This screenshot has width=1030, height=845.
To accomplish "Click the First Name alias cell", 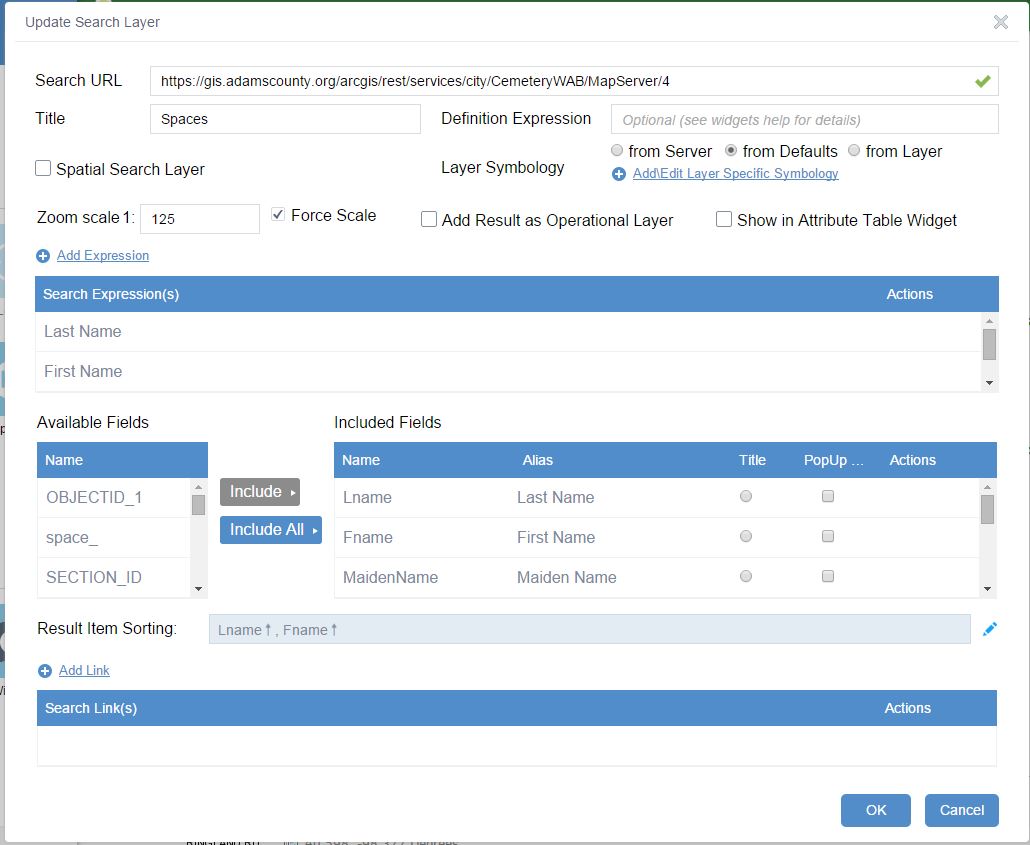I will [x=556, y=537].
